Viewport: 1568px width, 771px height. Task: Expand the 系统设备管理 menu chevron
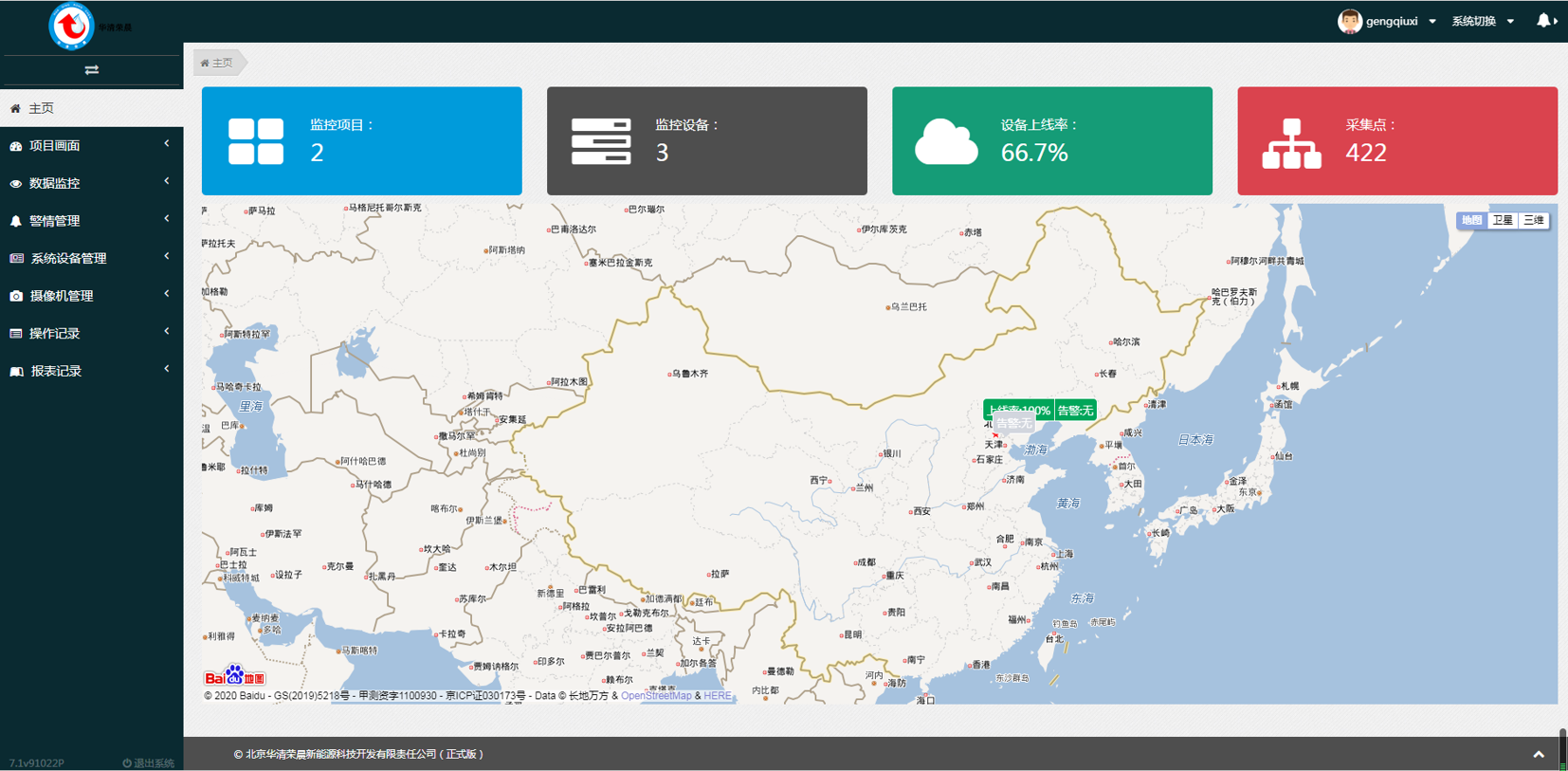[167, 256]
